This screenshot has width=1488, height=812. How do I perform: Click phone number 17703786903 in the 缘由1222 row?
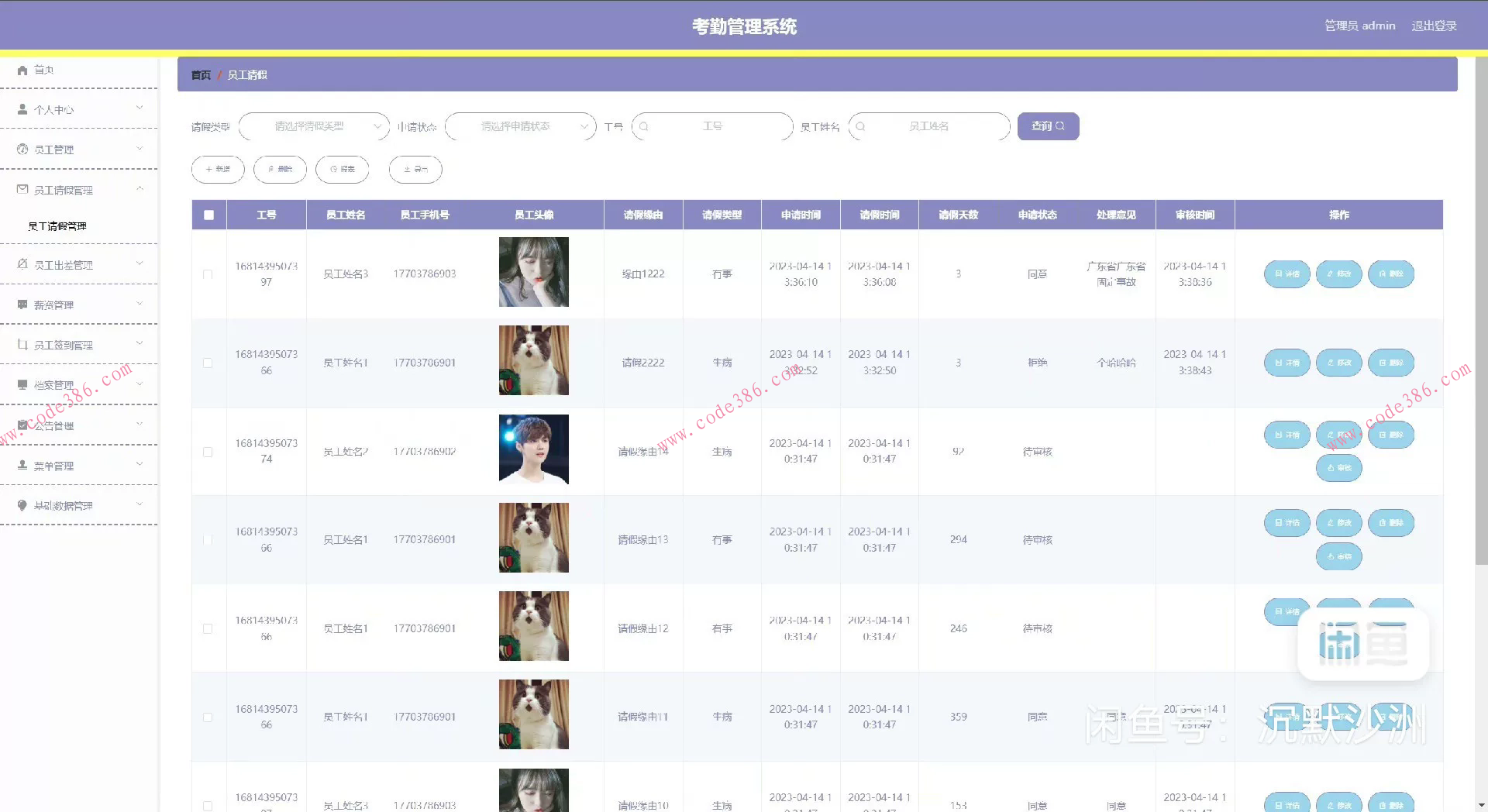pos(425,274)
